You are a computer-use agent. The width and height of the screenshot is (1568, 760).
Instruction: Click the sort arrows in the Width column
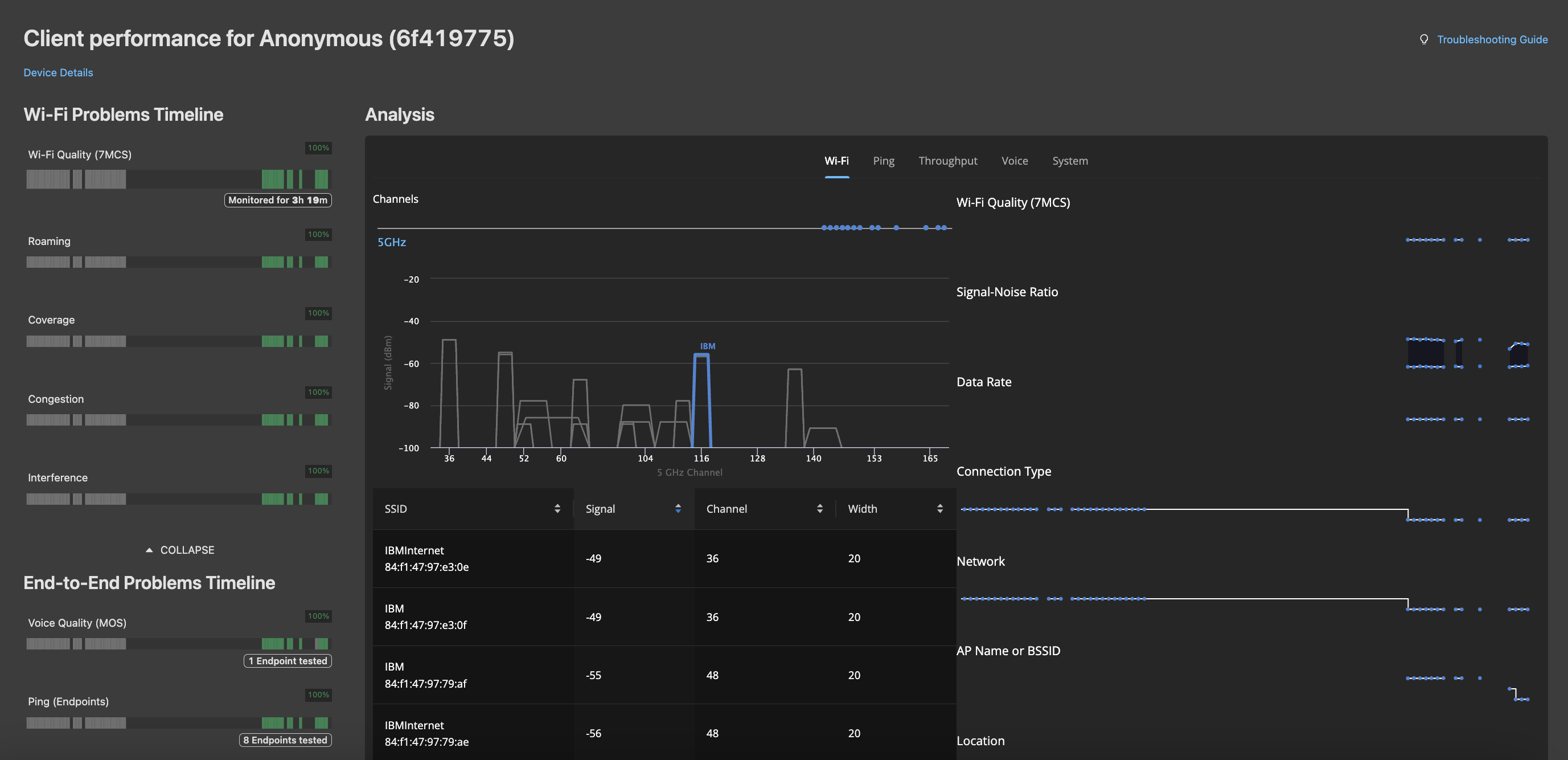point(940,508)
